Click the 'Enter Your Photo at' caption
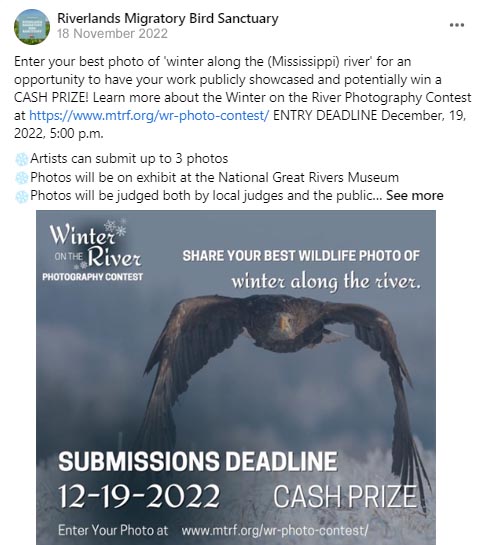 (x=113, y=530)
